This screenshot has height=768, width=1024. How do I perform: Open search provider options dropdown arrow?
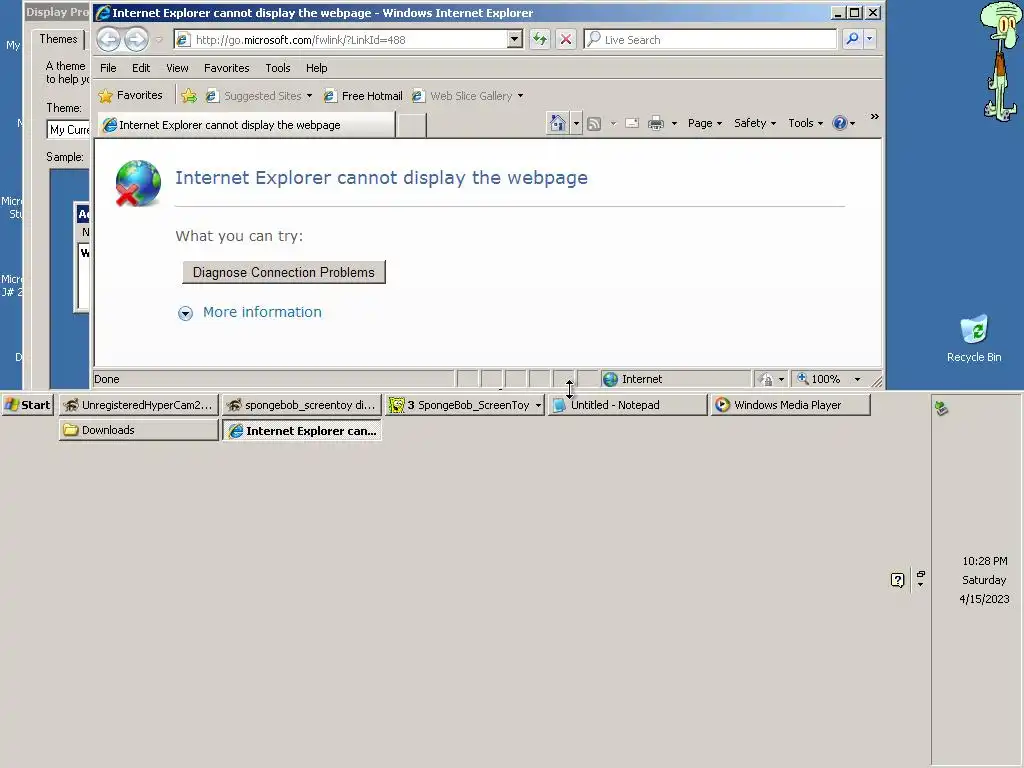click(869, 39)
